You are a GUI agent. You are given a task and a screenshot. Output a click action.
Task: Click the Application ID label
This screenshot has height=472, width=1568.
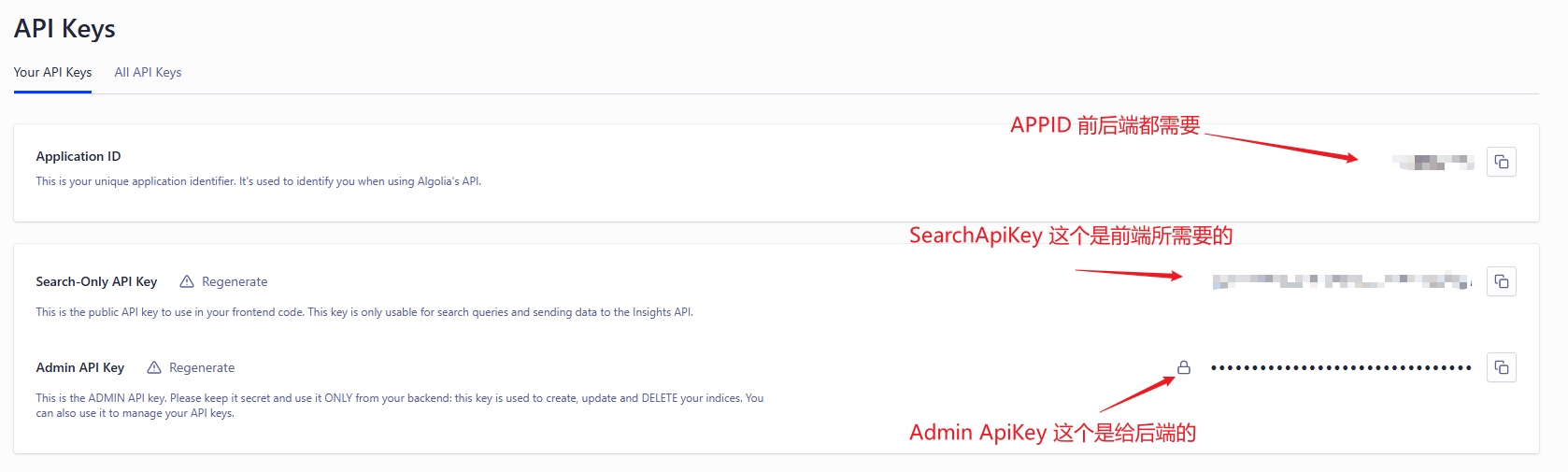78,156
